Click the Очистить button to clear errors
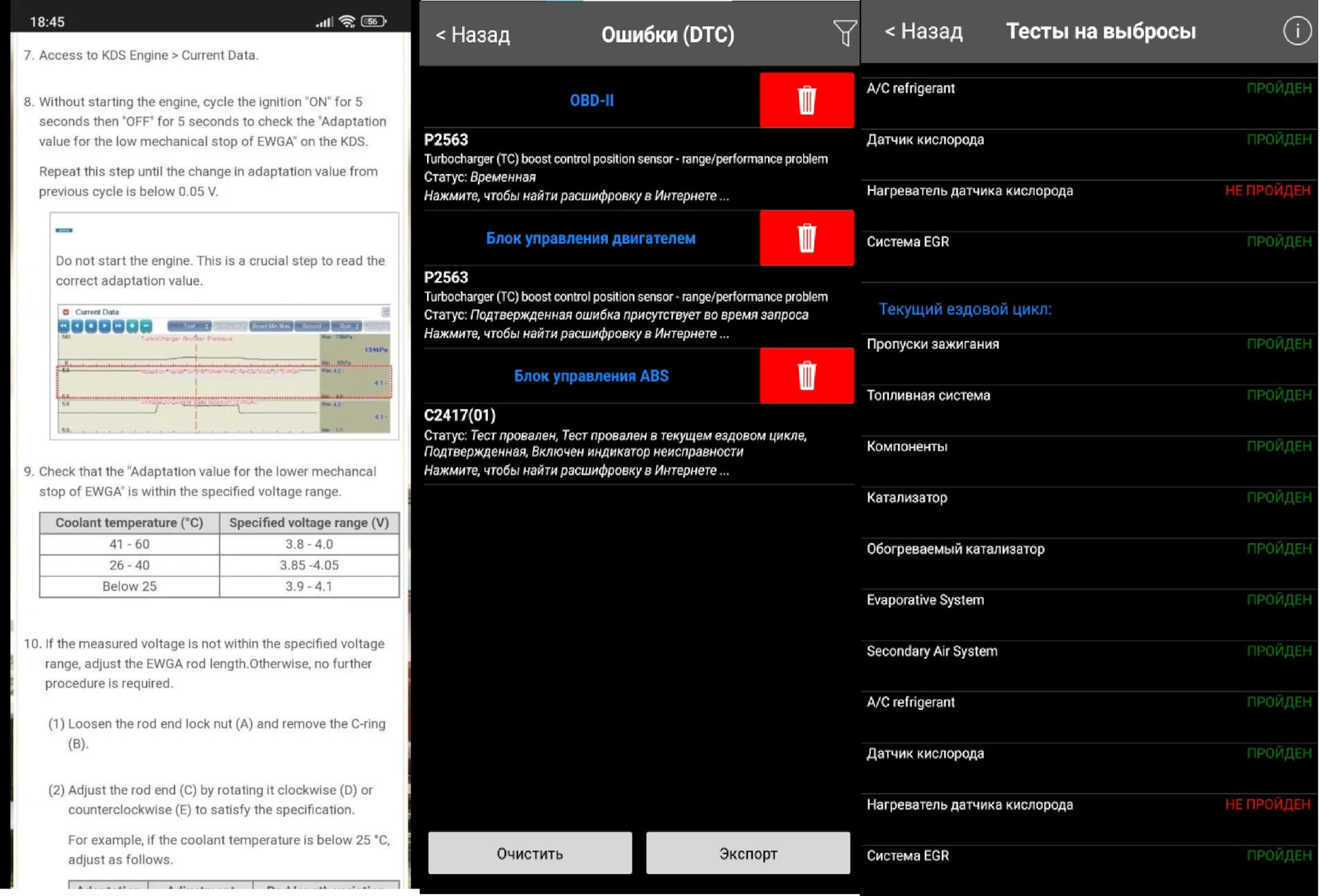 [530, 853]
